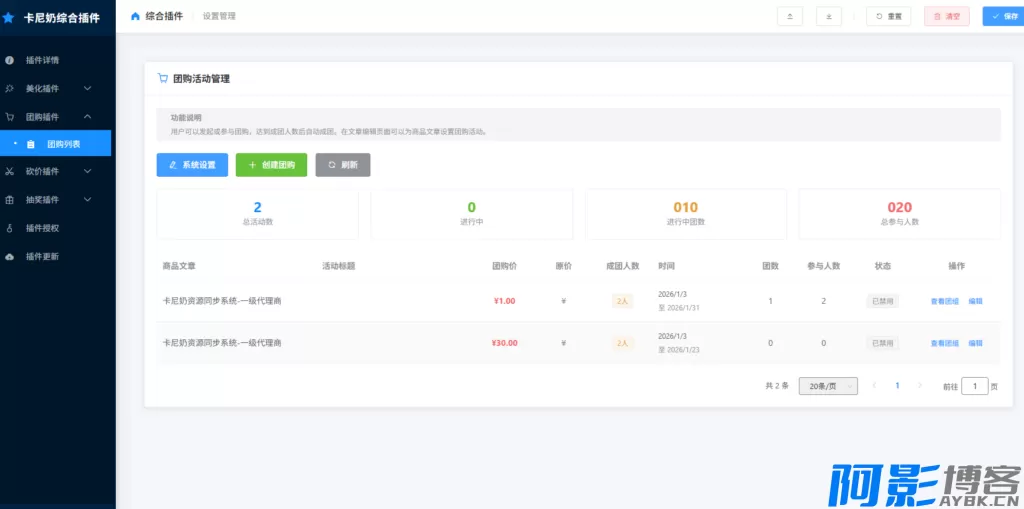1024x509 pixels.
Task: Expand the 抽奖插件 sidebar submenu
Action: pyautogui.click(x=55, y=200)
